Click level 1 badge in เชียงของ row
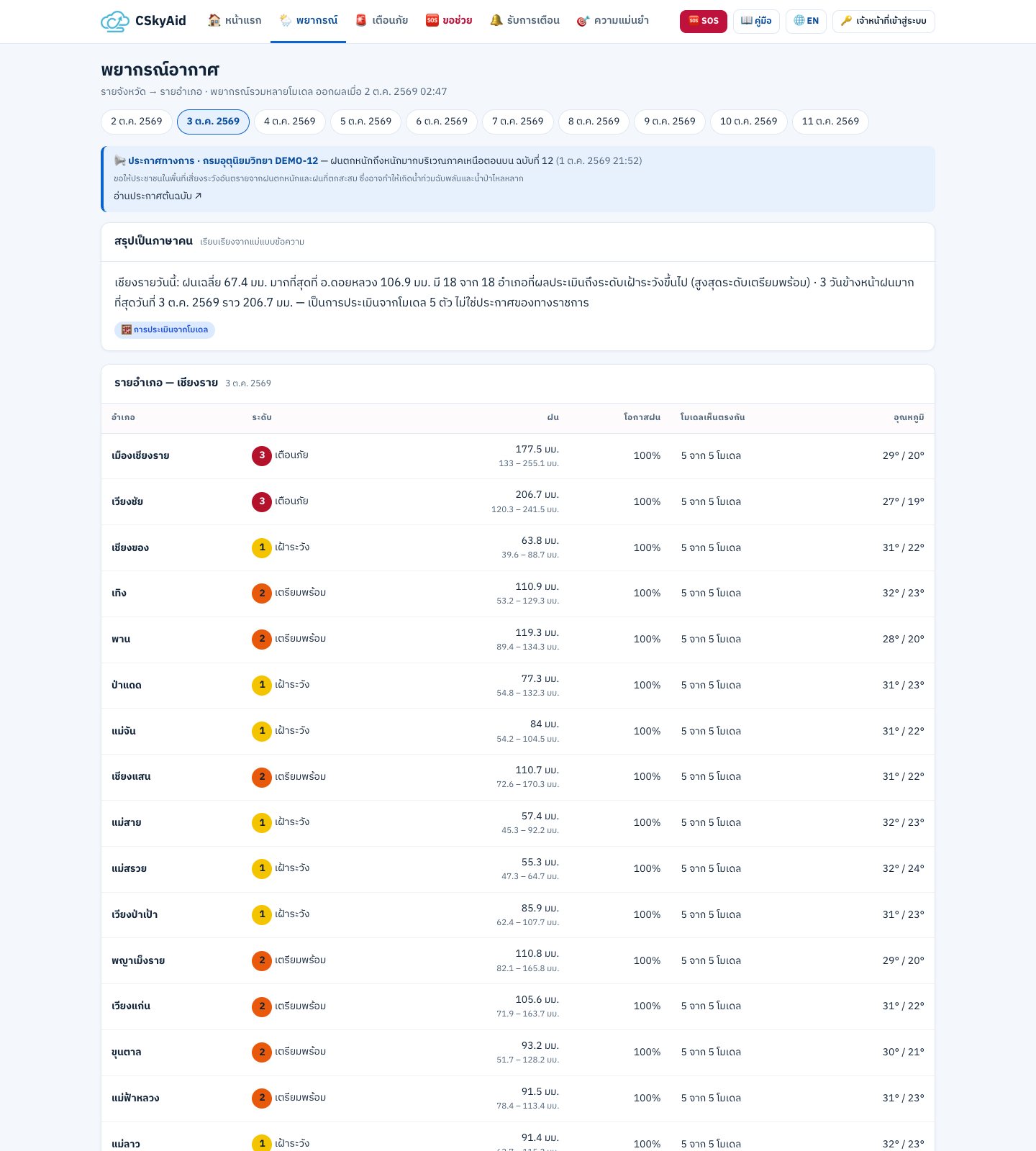Viewport: 1036px width, 1151px height. [262, 547]
